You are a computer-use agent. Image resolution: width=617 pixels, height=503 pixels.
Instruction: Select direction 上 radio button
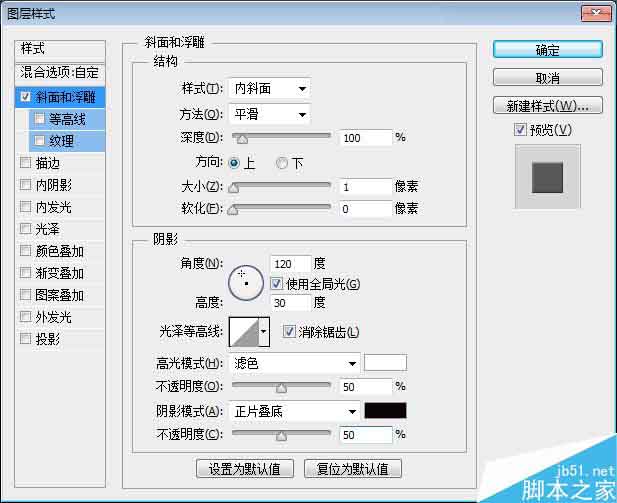click(234, 163)
